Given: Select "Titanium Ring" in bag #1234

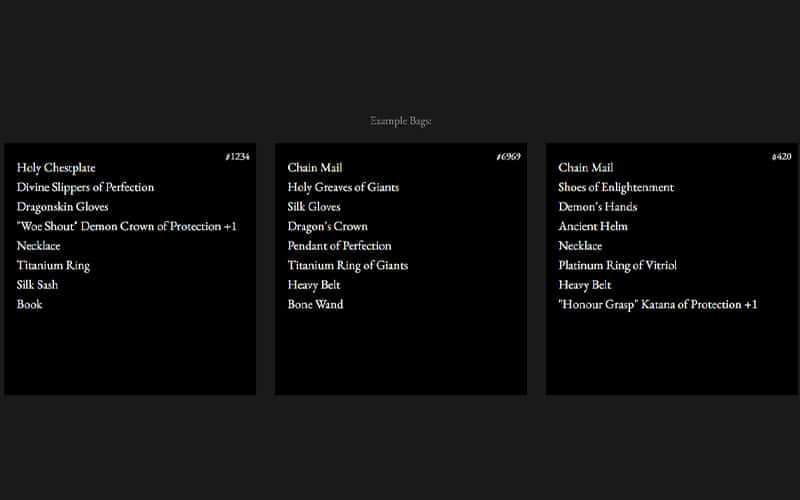Looking at the screenshot, I should [x=53, y=265].
